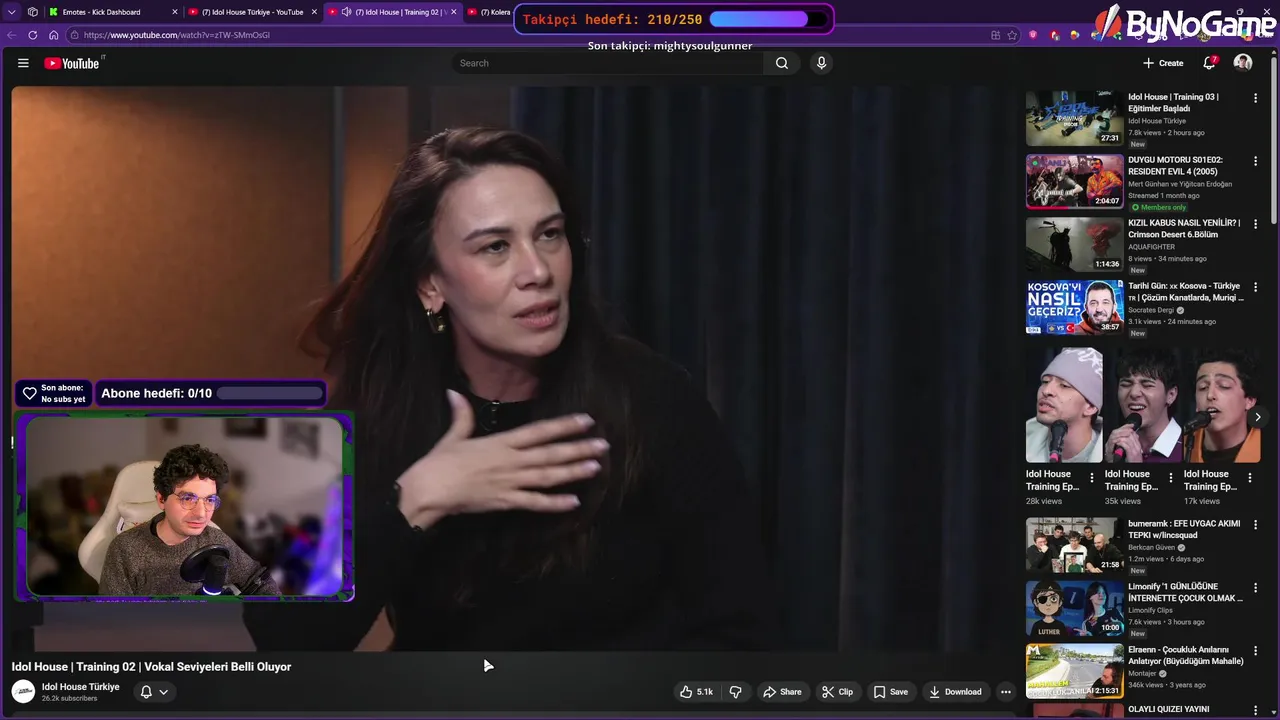Click the video player to pause
The image size is (1280, 720).
512,369
